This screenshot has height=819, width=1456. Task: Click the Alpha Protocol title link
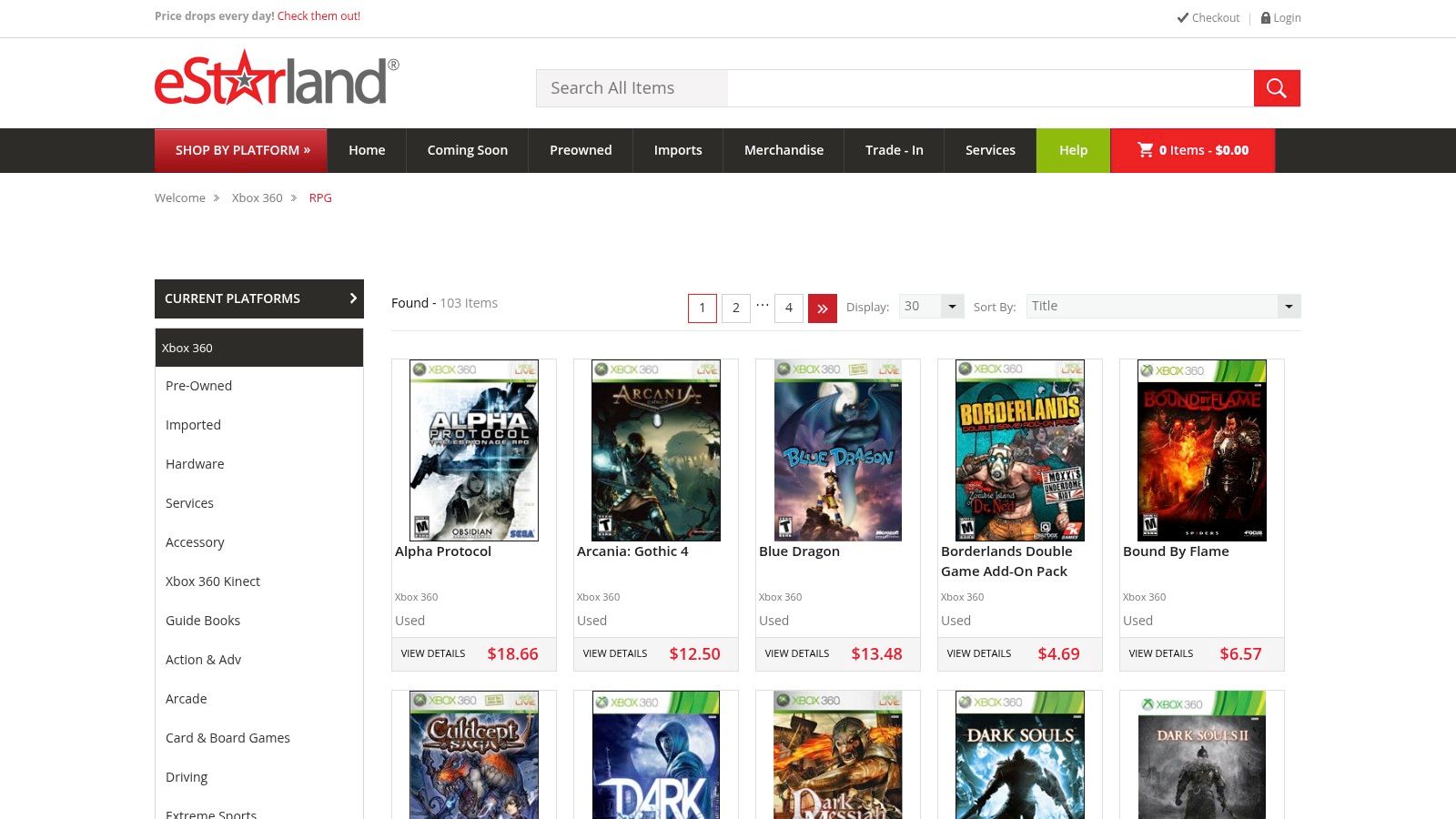point(443,551)
